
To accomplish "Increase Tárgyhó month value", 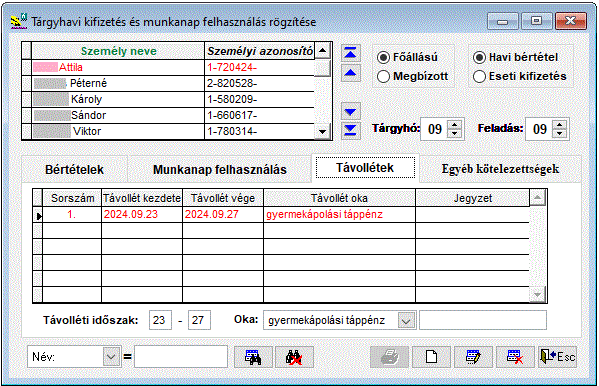I will pyautogui.click(x=454, y=125).
